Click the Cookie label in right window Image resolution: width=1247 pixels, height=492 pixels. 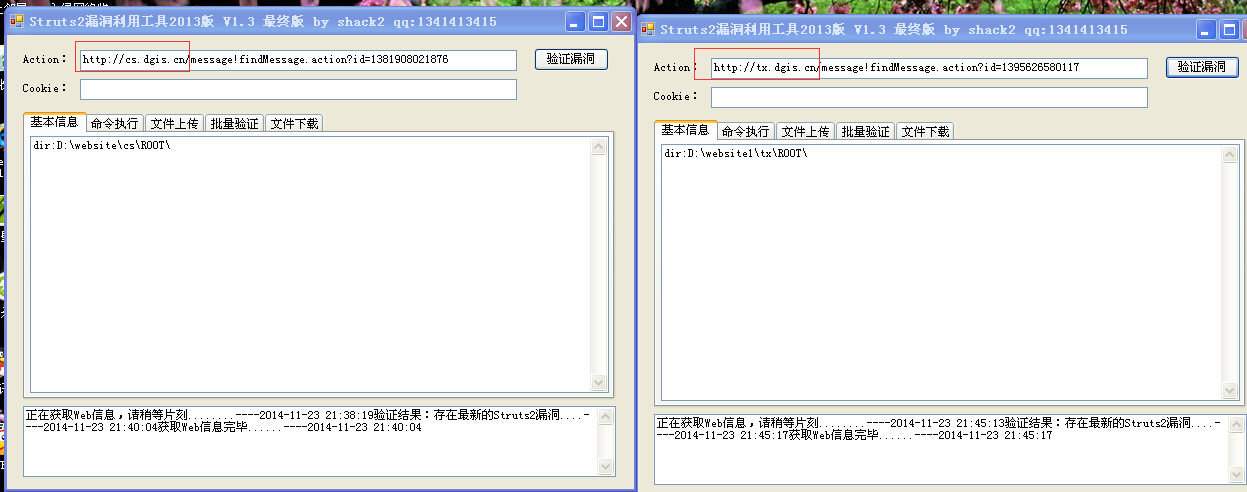click(x=676, y=97)
